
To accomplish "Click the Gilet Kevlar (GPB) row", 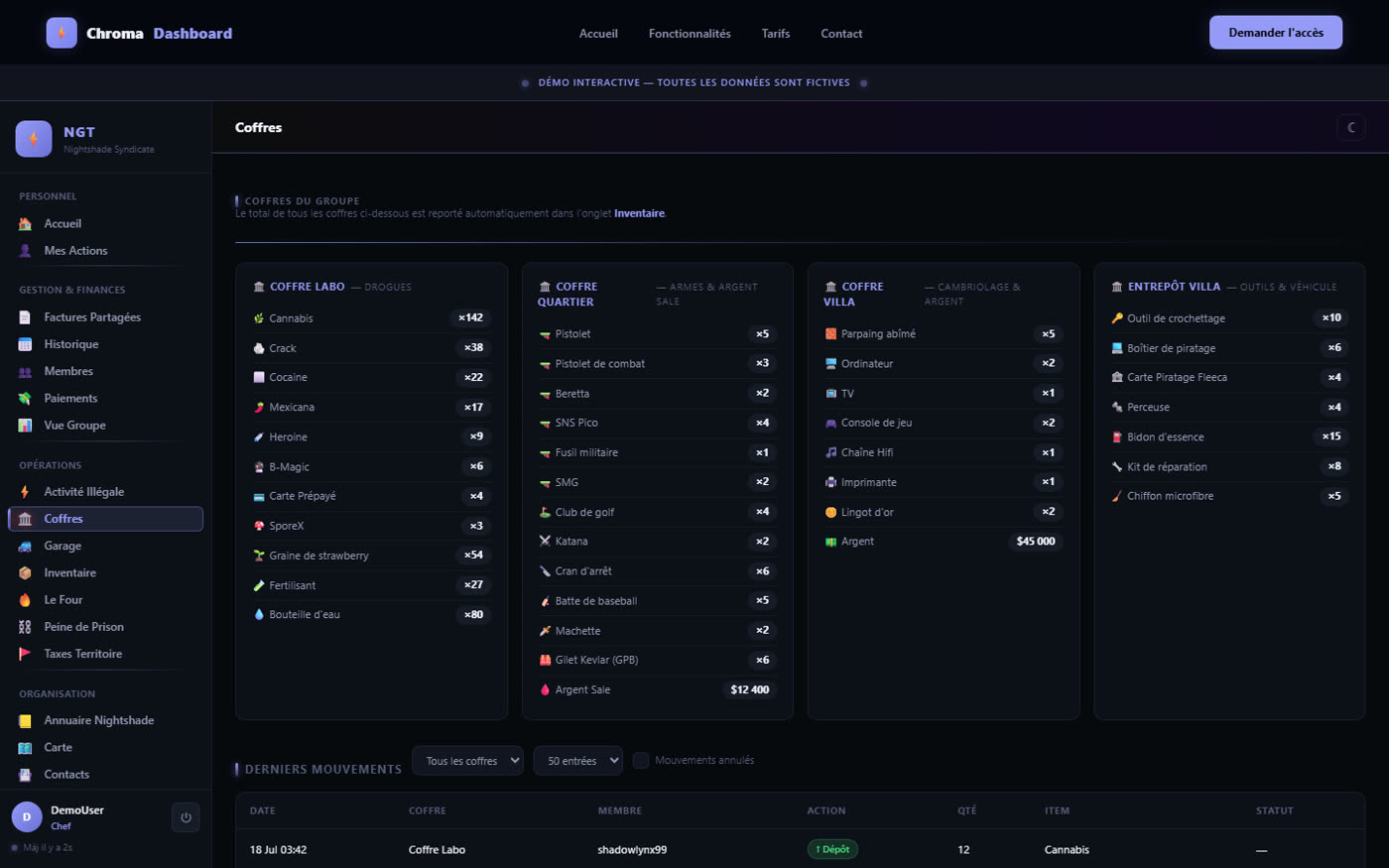I will click(658, 660).
